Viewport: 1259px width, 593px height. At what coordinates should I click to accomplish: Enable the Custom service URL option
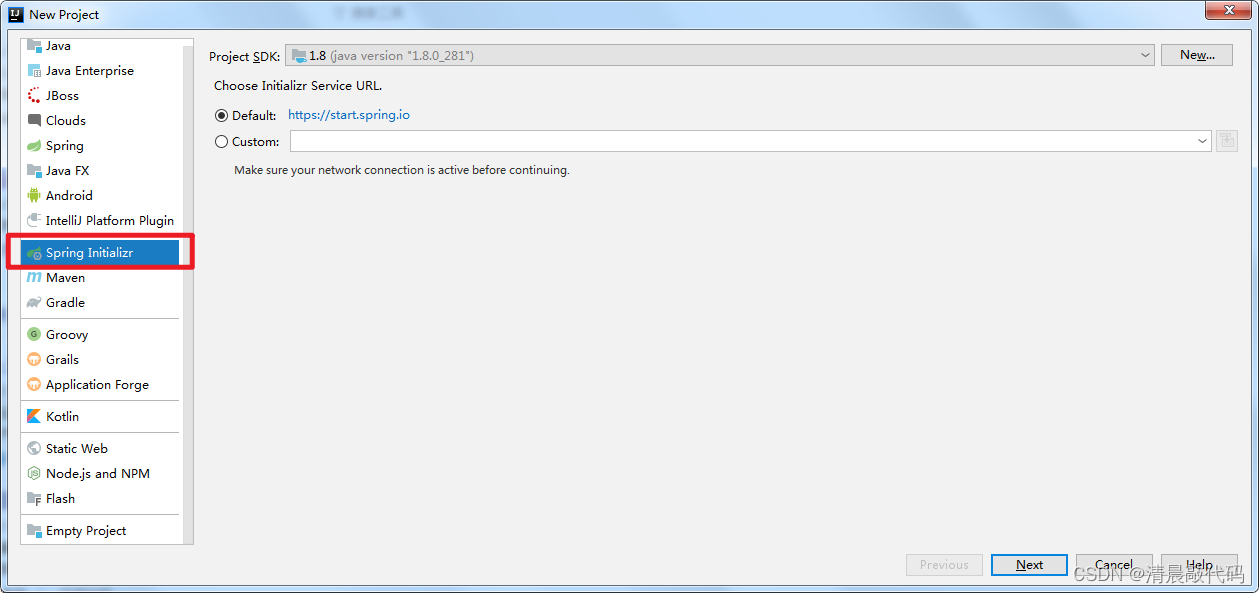coord(221,141)
